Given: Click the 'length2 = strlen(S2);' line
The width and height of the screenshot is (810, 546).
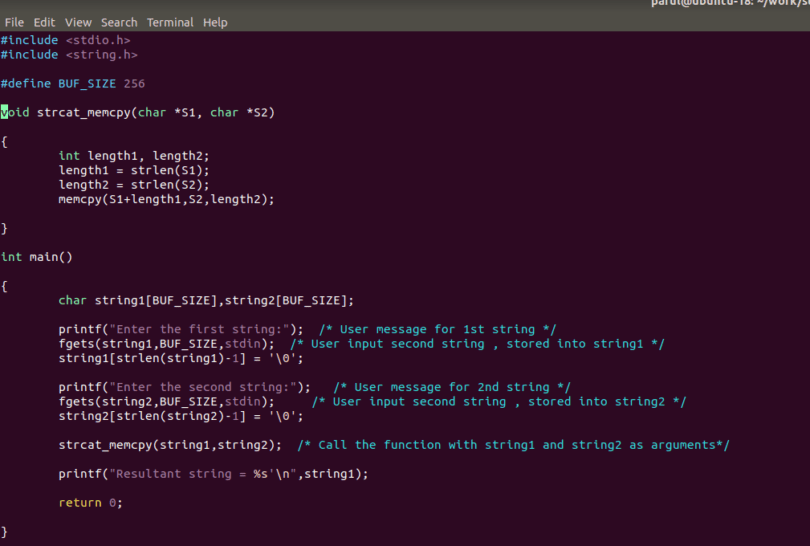Looking at the screenshot, I should 134,184.
